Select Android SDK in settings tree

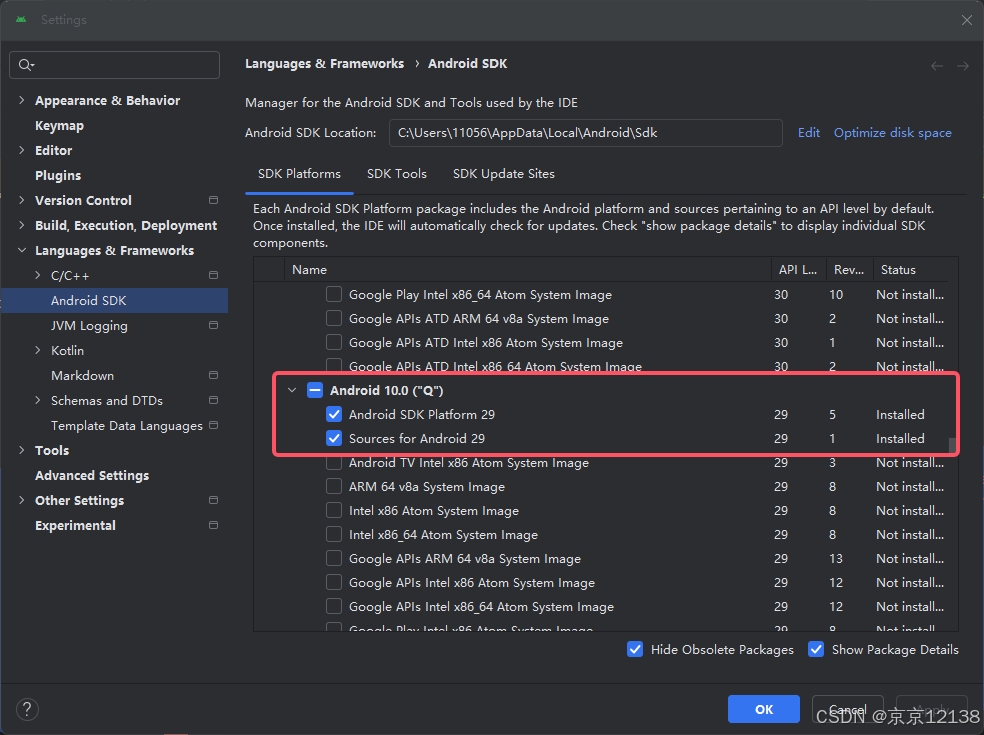tap(114, 301)
